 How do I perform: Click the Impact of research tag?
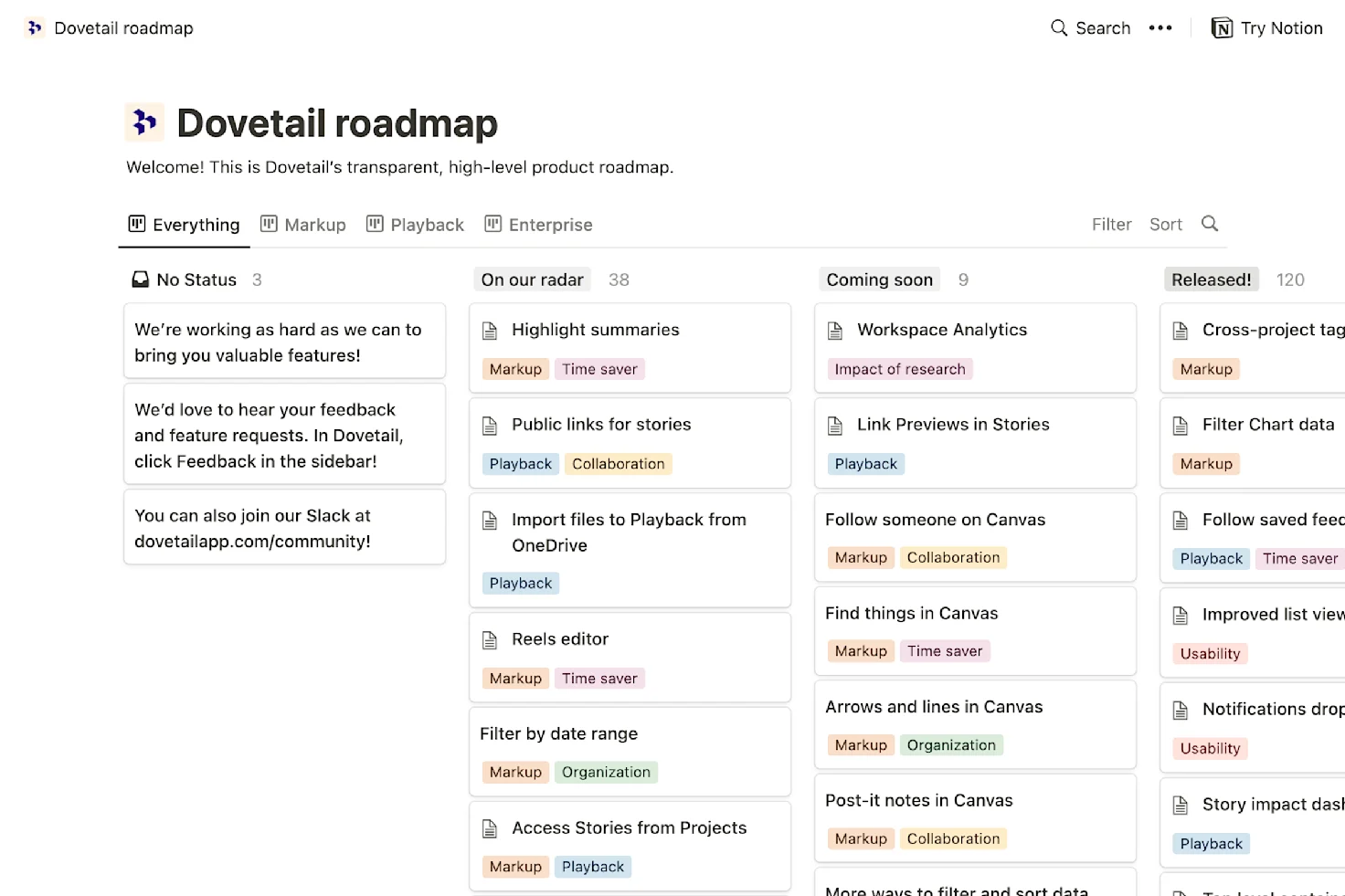tap(899, 369)
